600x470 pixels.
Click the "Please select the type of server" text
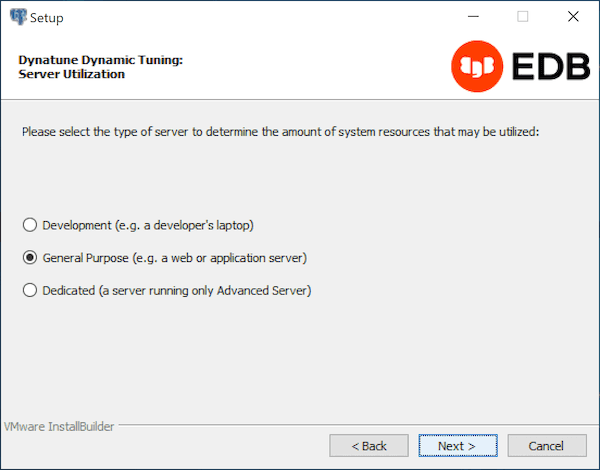(x=280, y=131)
